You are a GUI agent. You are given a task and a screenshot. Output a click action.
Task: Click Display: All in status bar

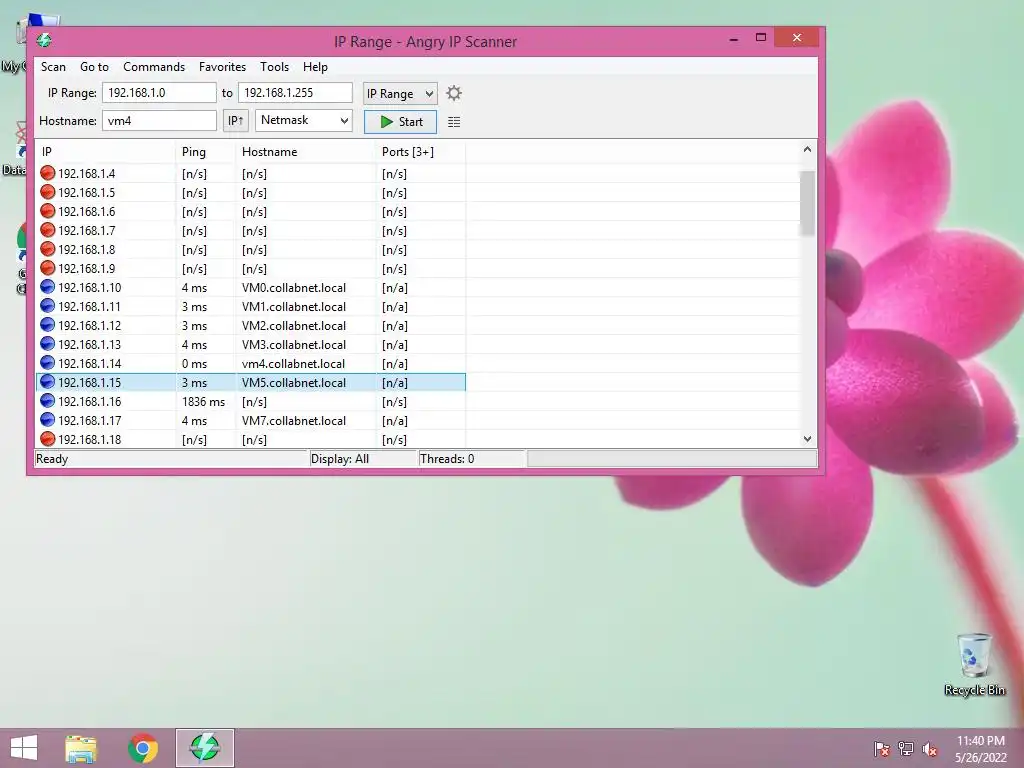coord(340,458)
